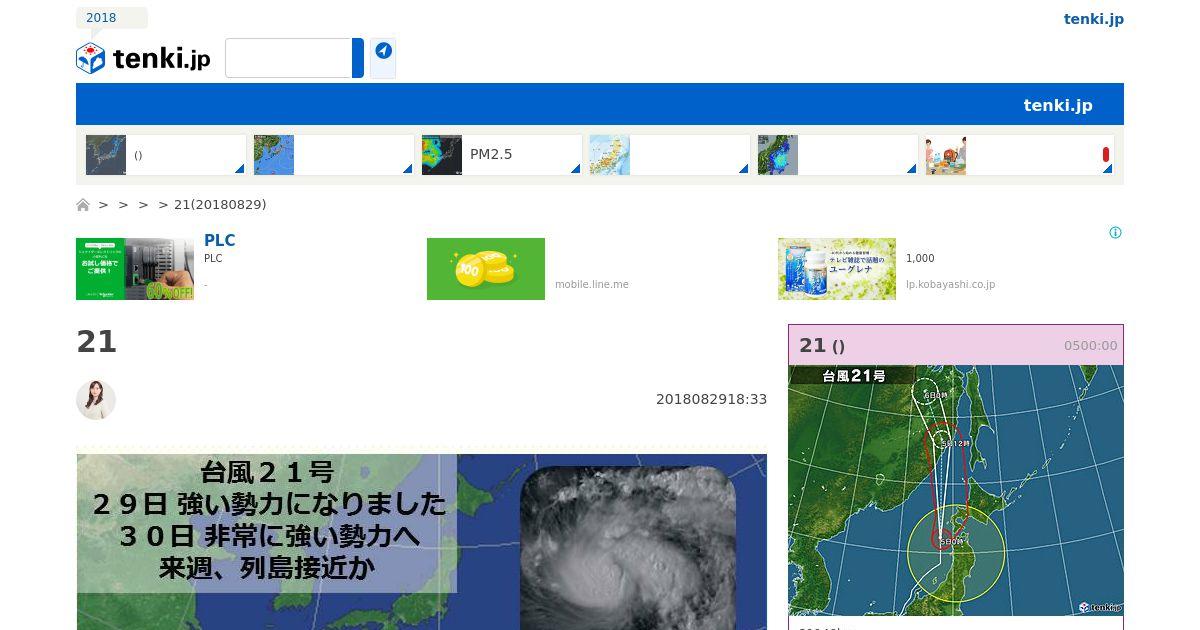Open the rain radar map thumbnail item
This screenshot has height=630, width=1200.
[333, 155]
